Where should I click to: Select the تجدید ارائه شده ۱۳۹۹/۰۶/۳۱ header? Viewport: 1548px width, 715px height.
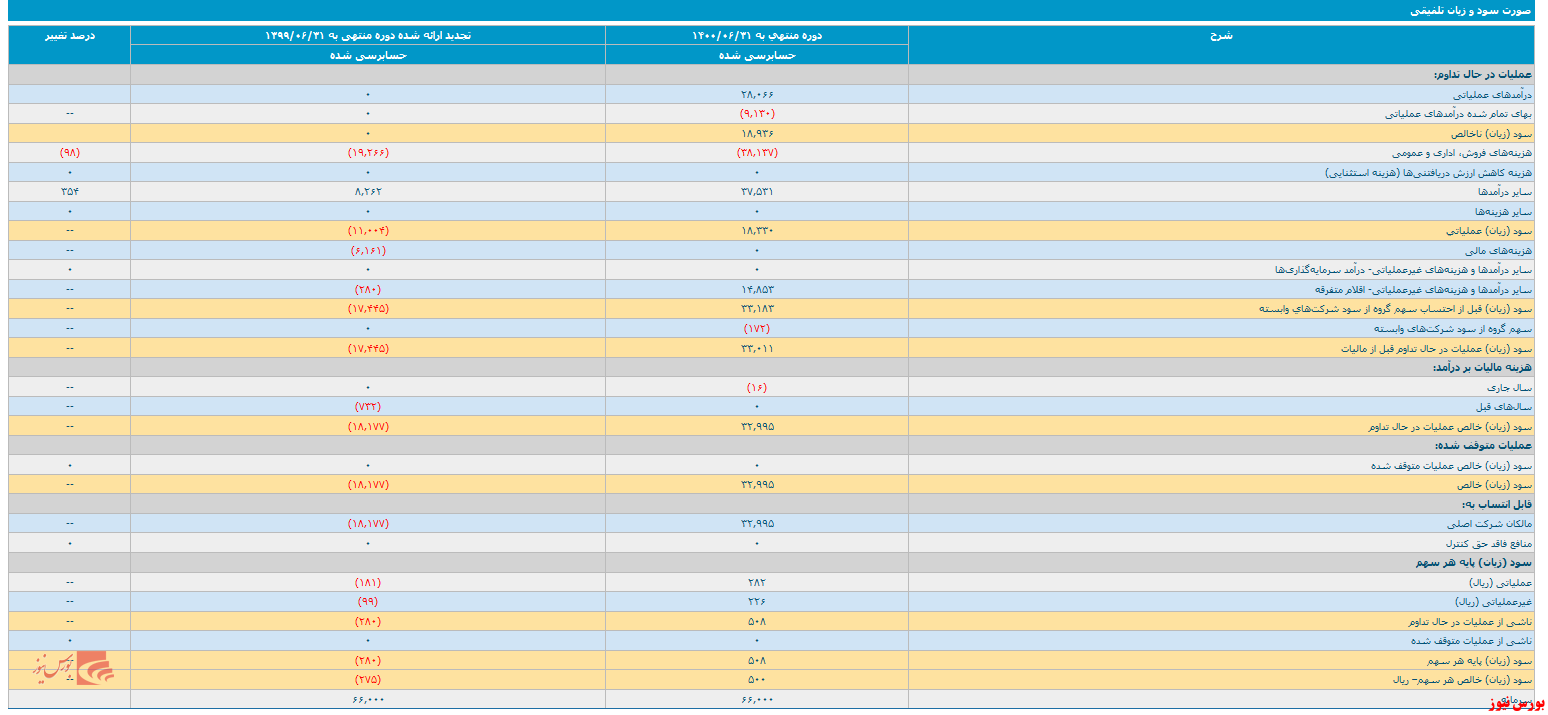coord(367,35)
